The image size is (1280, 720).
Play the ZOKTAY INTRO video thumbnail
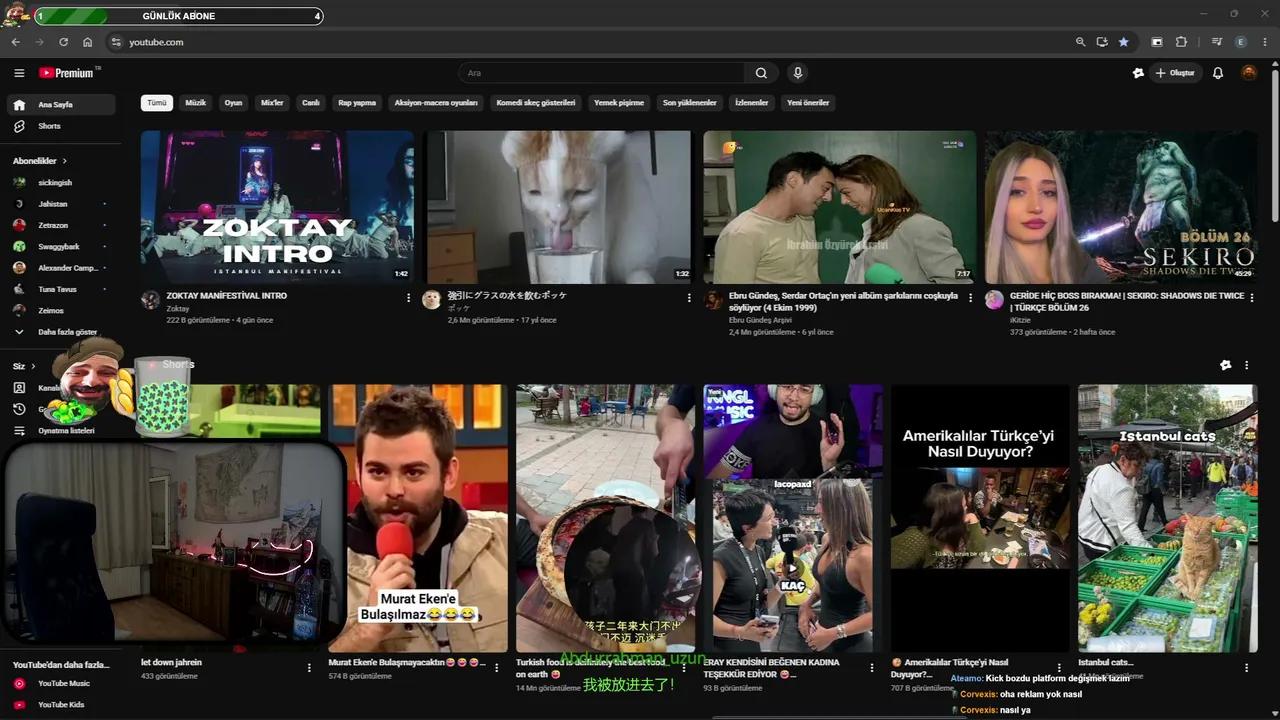coord(277,207)
